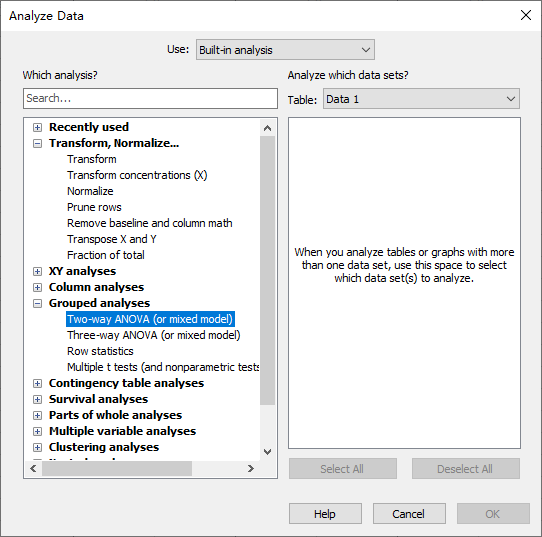
Task: Click the Cancel button
Action: (409, 514)
